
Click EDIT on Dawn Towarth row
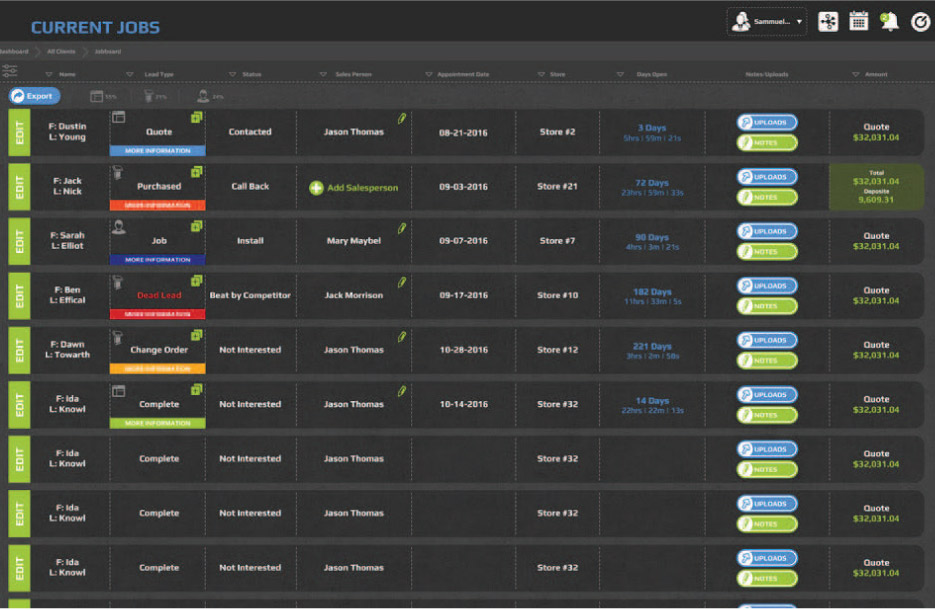19,350
